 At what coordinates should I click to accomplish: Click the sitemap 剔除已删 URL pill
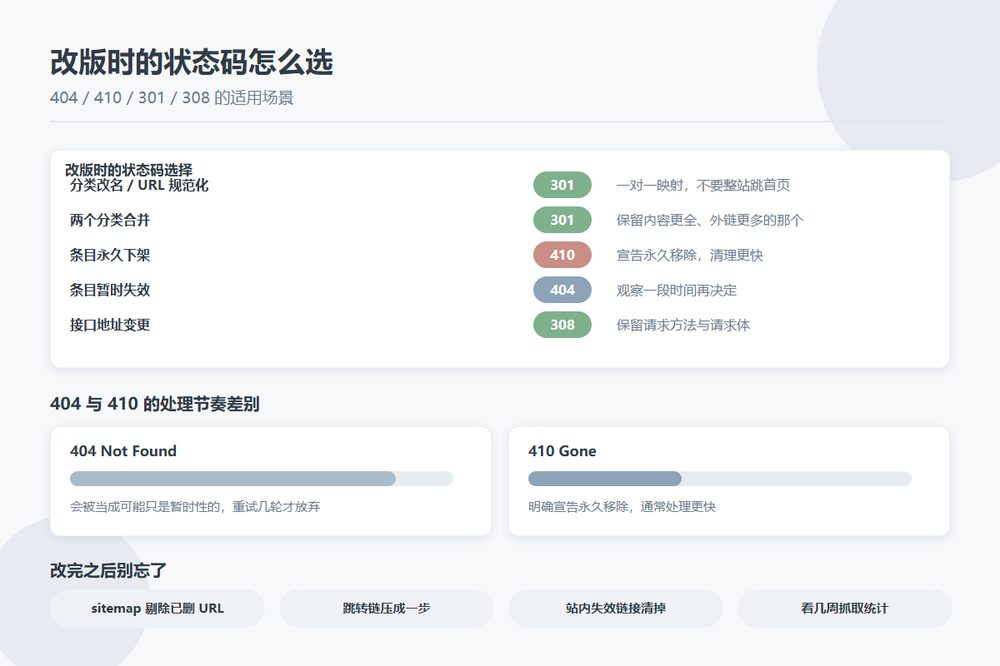158,608
